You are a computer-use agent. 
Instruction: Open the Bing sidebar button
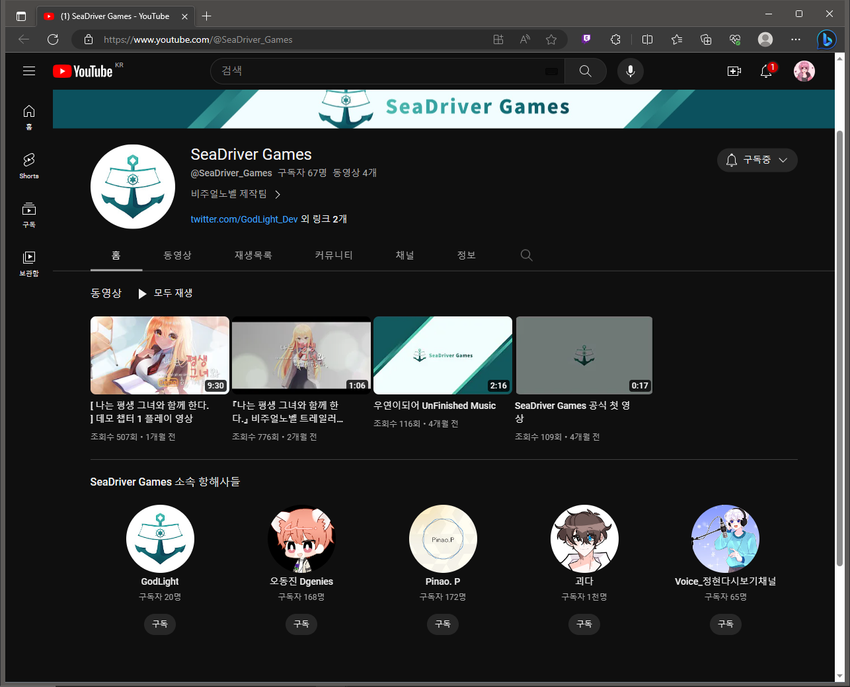(827, 40)
